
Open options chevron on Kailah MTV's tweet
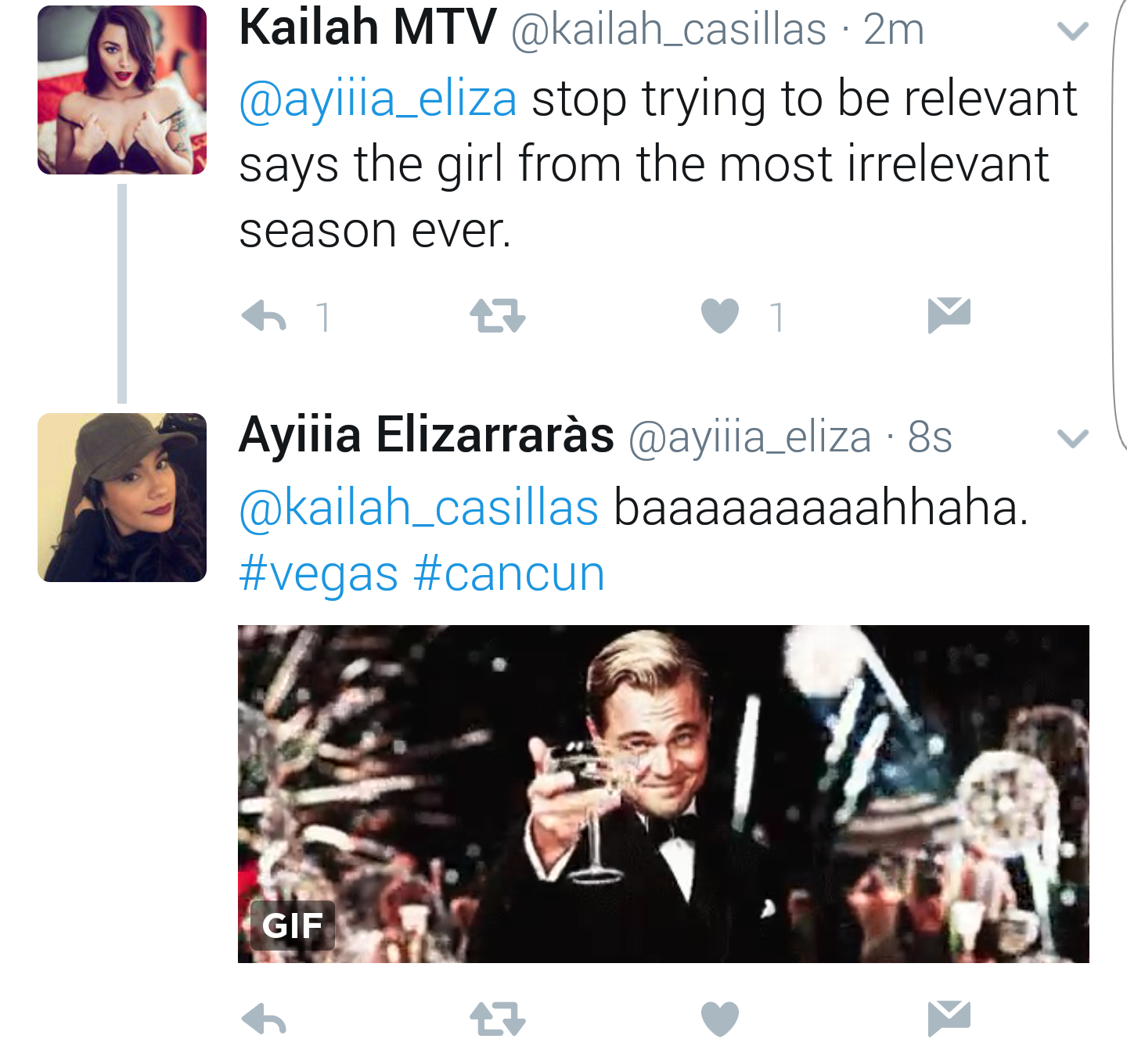pos(1072,31)
